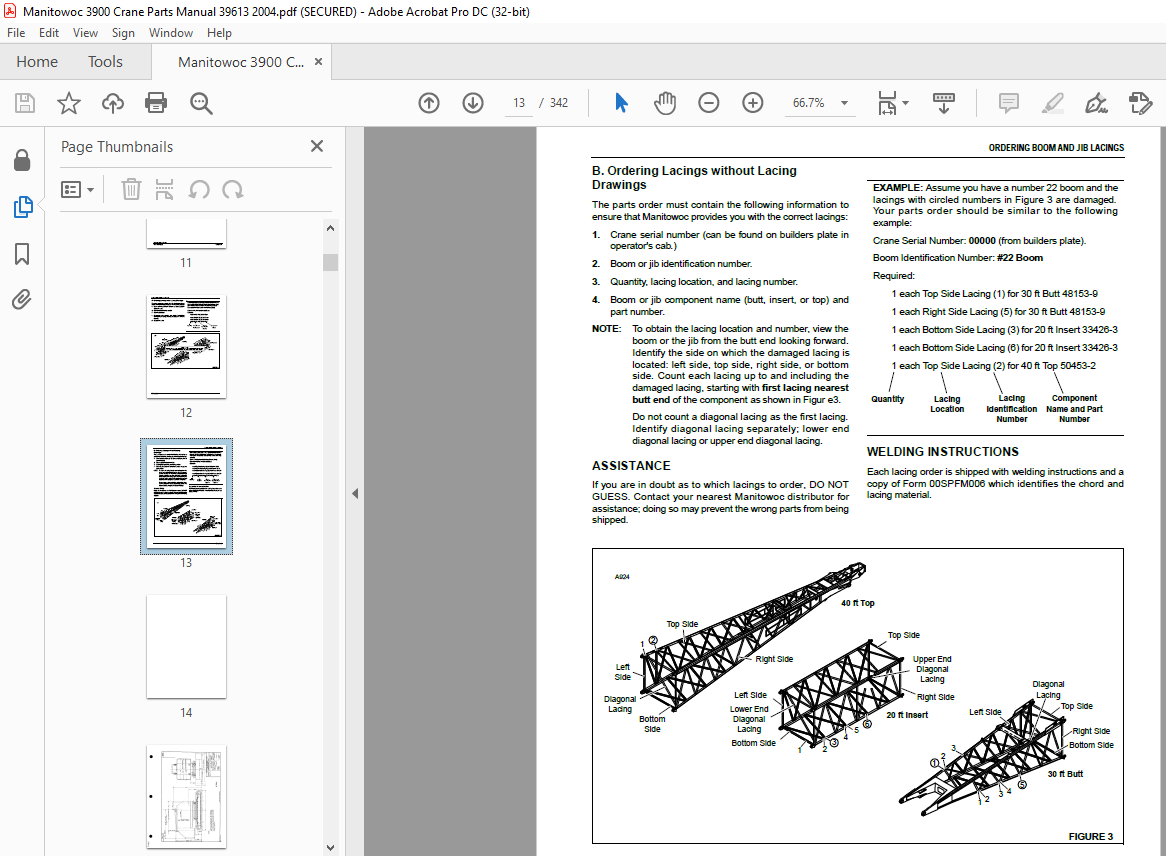The width and height of the screenshot is (1166, 856).
Task: Click the 'FIGURE 3' caption label
Action: coord(1090,837)
